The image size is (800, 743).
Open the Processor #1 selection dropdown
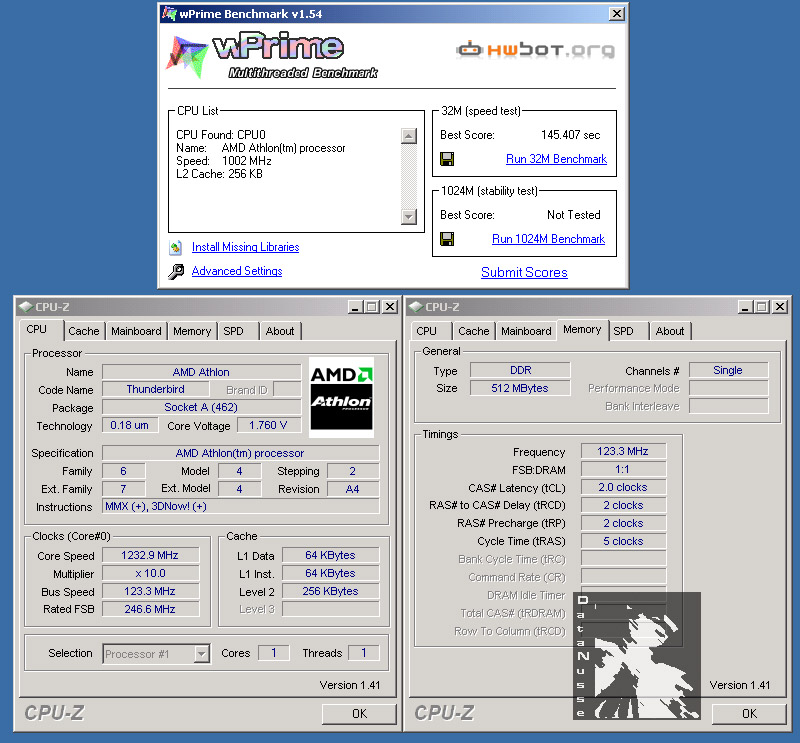click(202, 654)
